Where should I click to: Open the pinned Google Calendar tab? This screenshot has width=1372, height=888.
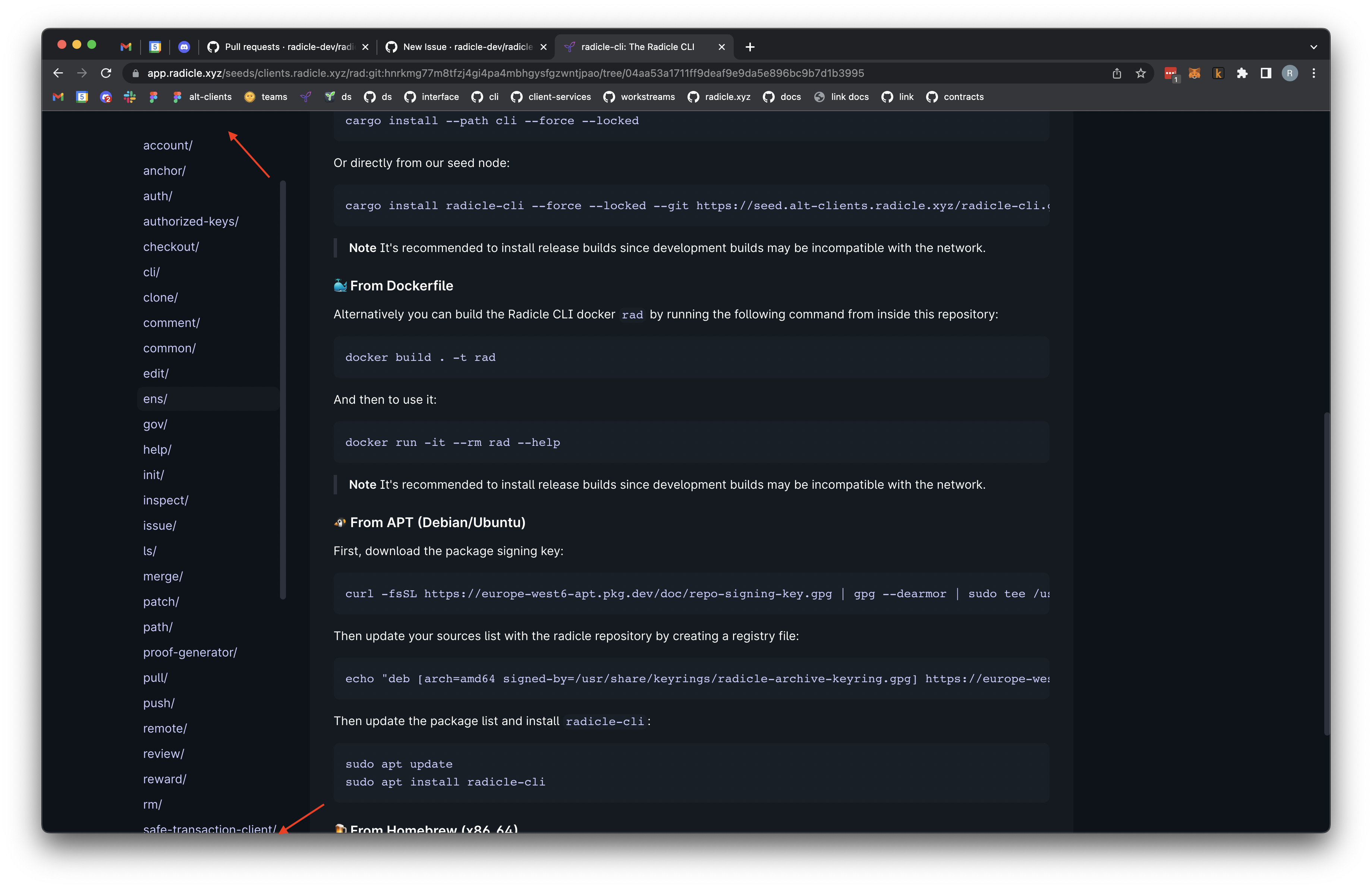pyautogui.click(x=155, y=47)
